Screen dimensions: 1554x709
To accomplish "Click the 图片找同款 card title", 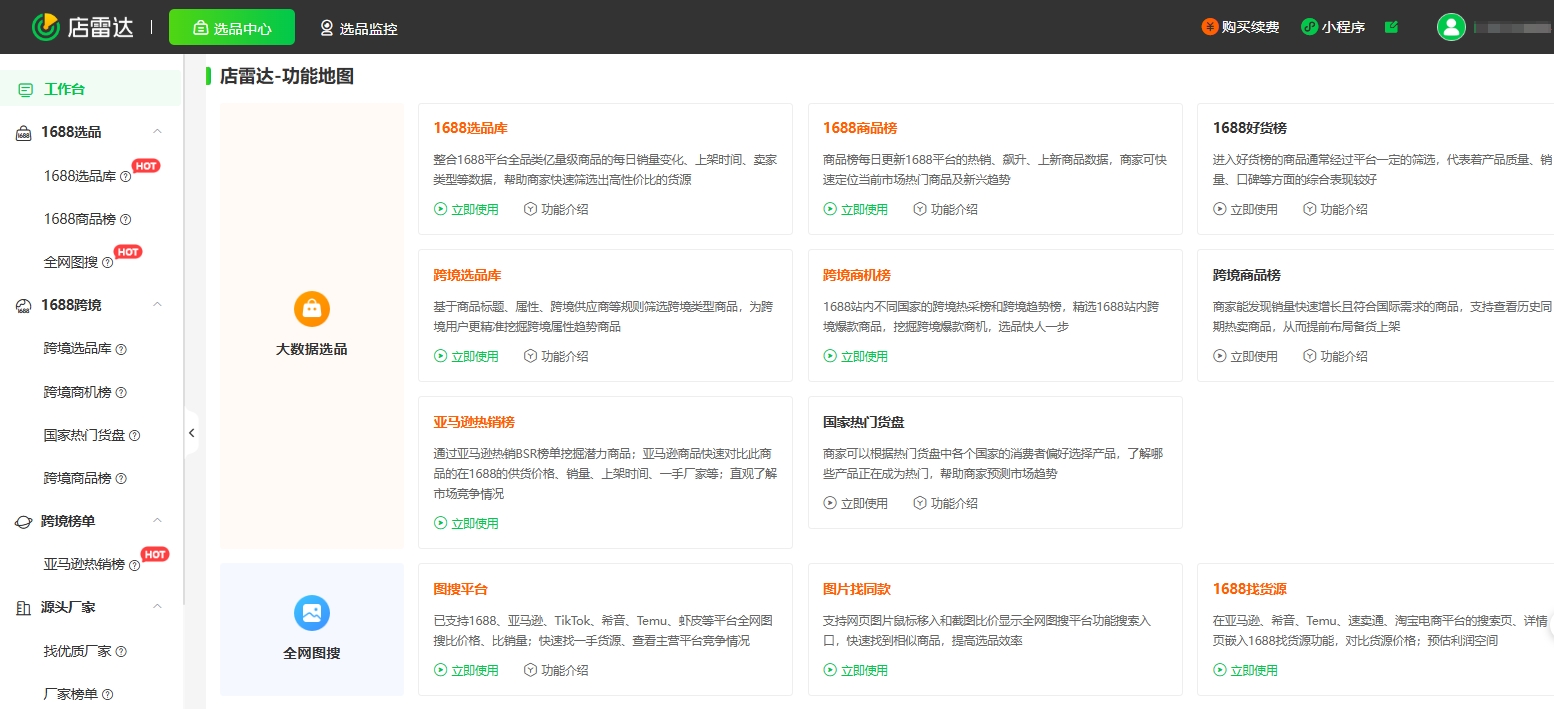I will pyautogui.click(x=857, y=589).
